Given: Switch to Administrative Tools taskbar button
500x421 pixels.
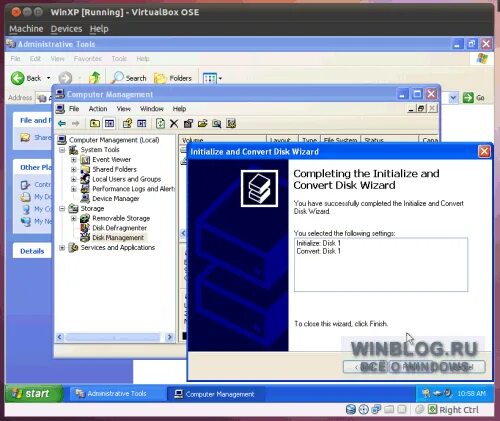Looking at the screenshot, I should 117,394.
